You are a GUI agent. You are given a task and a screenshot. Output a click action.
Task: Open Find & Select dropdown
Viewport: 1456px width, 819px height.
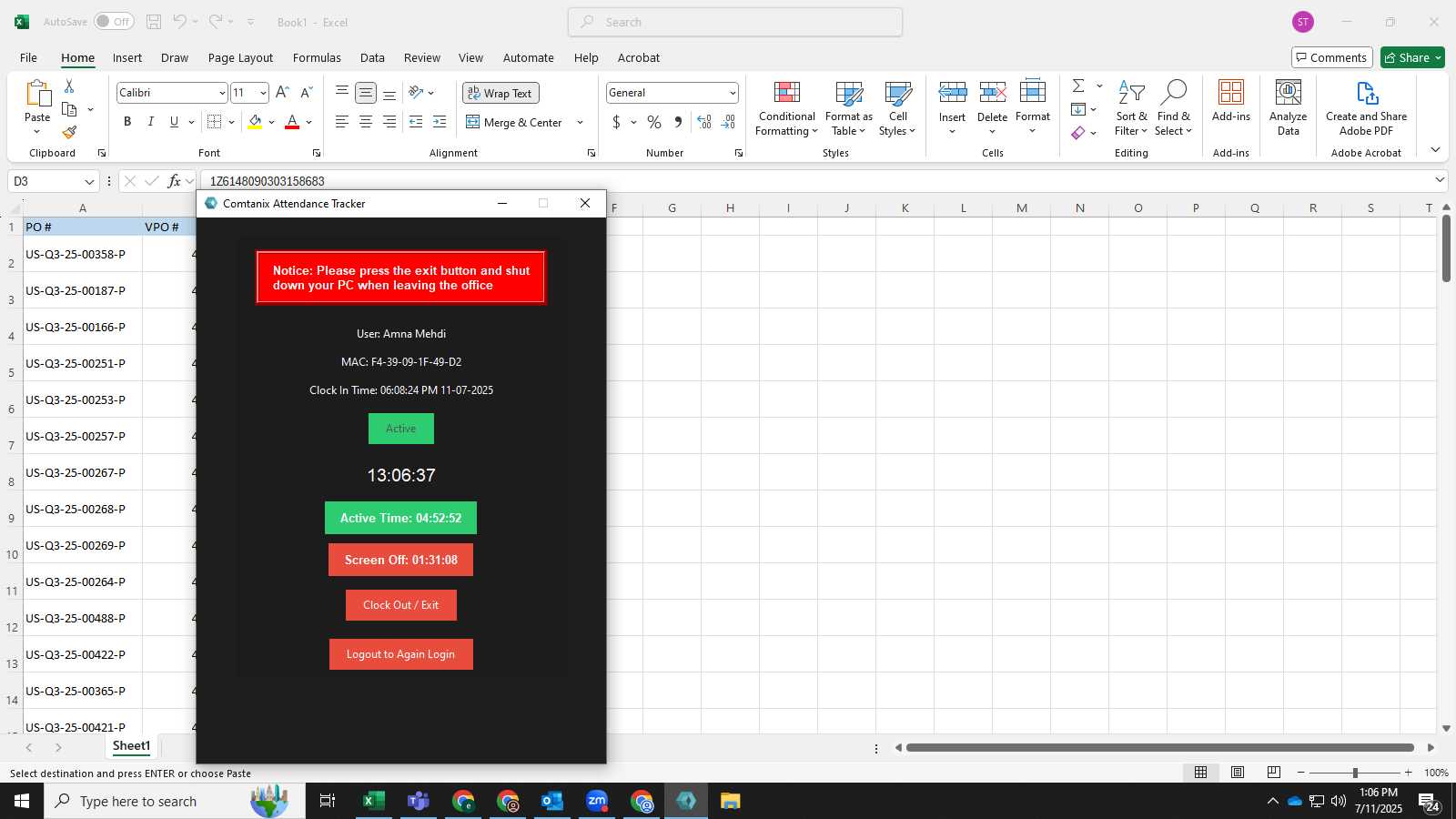1173,109
